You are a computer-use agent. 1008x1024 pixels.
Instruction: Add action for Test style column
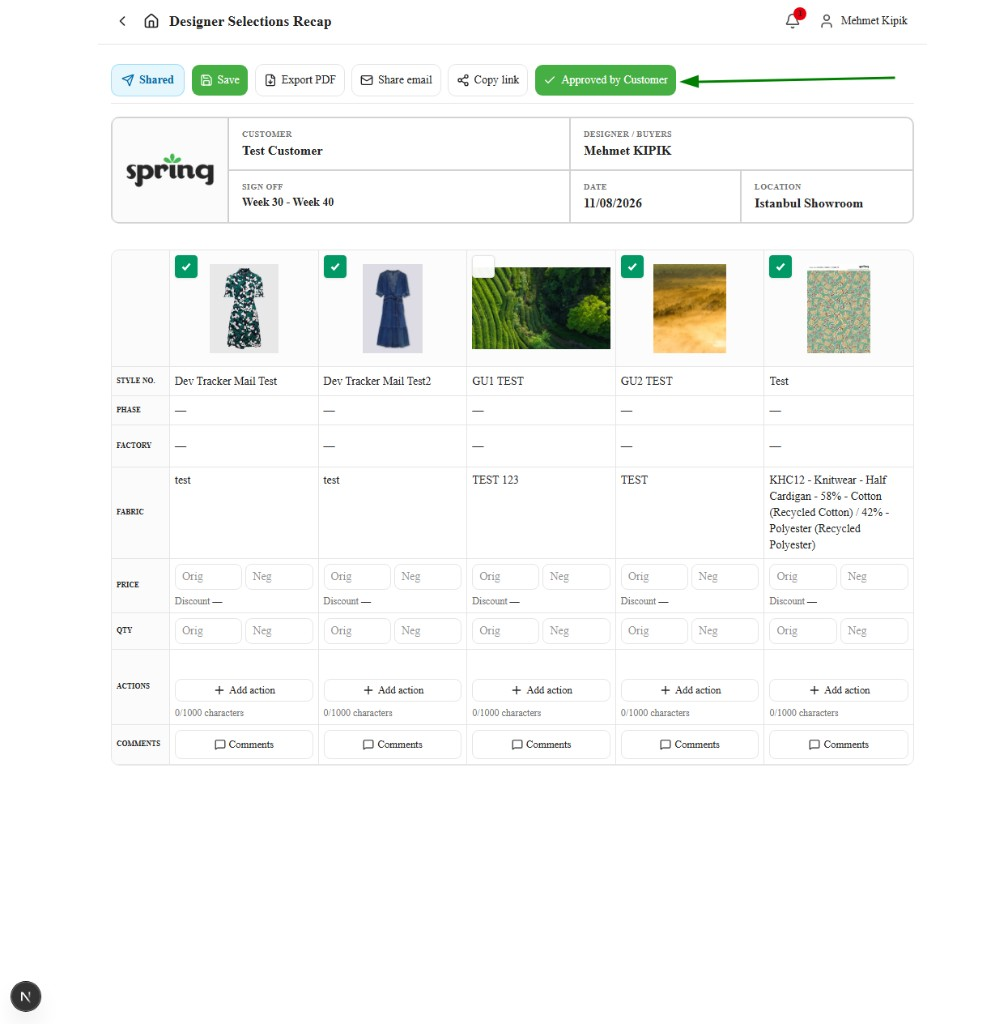[x=839, y=690]
